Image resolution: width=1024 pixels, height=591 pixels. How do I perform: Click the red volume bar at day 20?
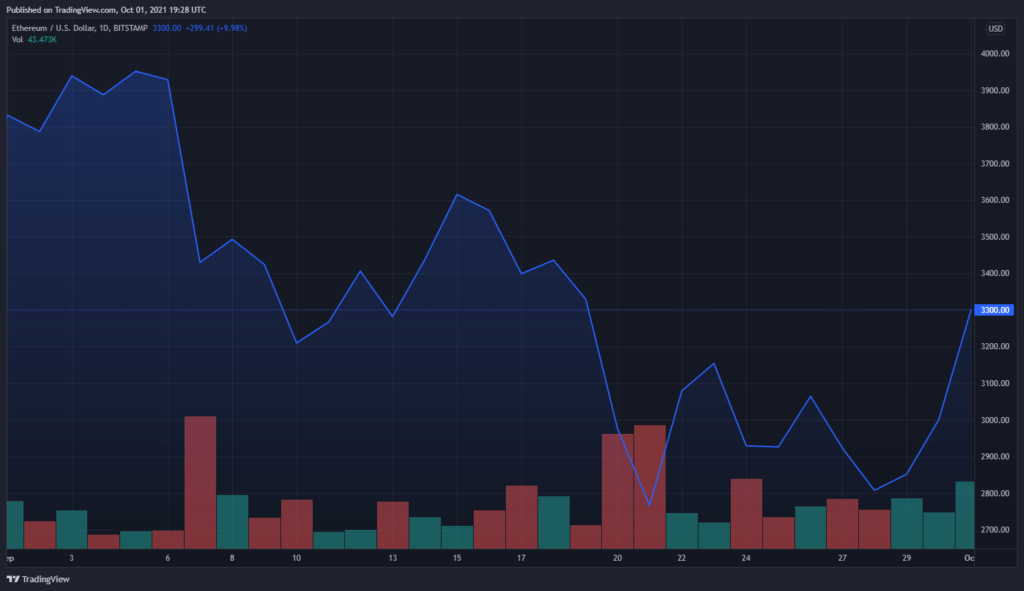point(617,491)
